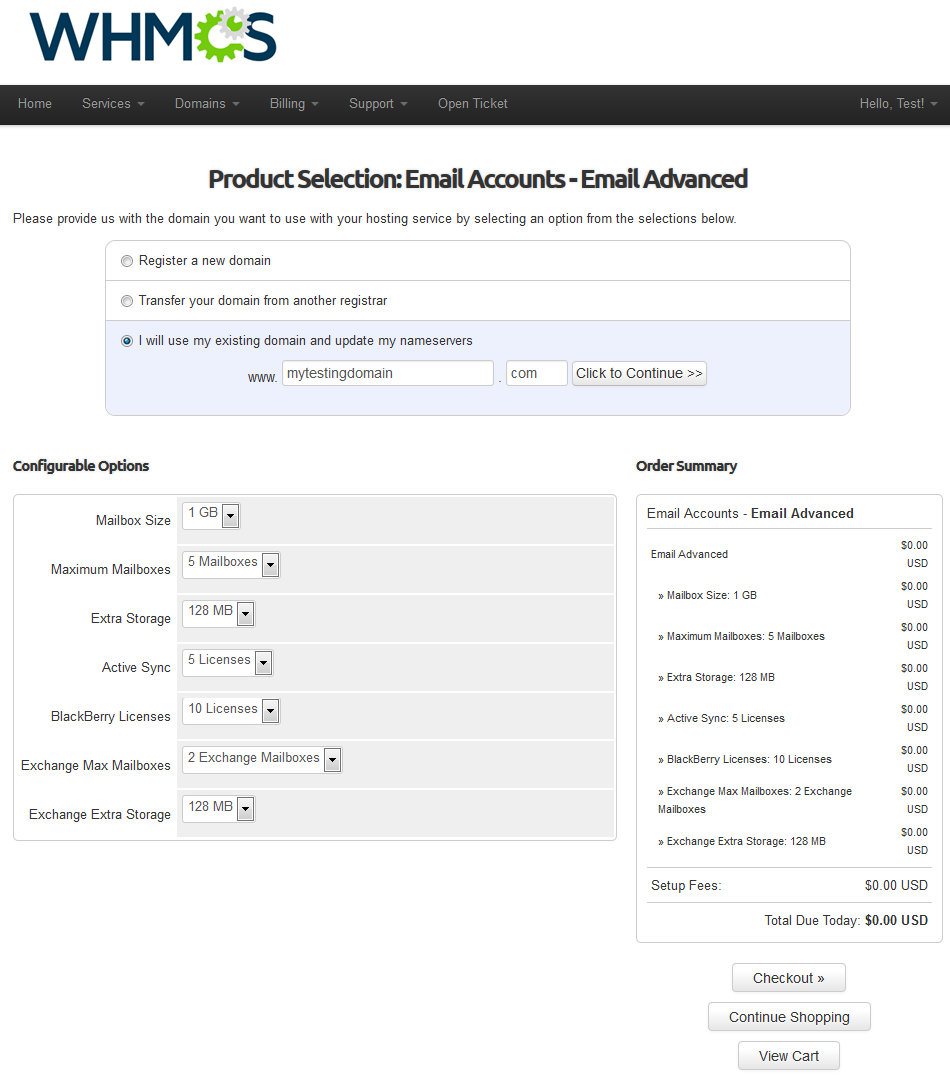Click » Active Sync: 5 Licenses summary line
Image resolution: width=950 pixels, height=1090 pixels.
(x=721, y=719)
